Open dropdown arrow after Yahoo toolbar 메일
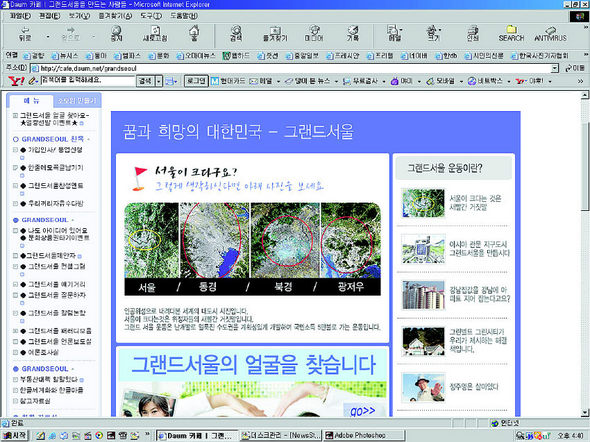The height and width of the screenshot is (442, 590). point(278,81)
